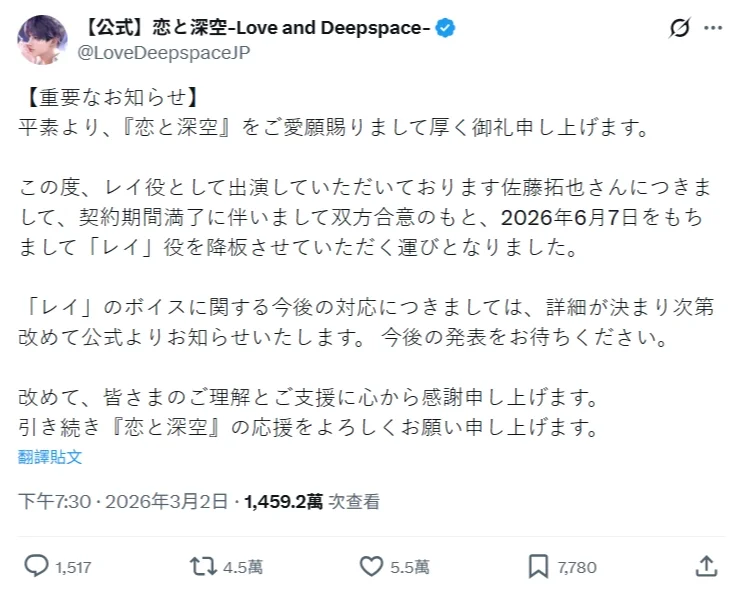
Task: Click the 翻譯貼文 translate link
Action: click(50, 457)
